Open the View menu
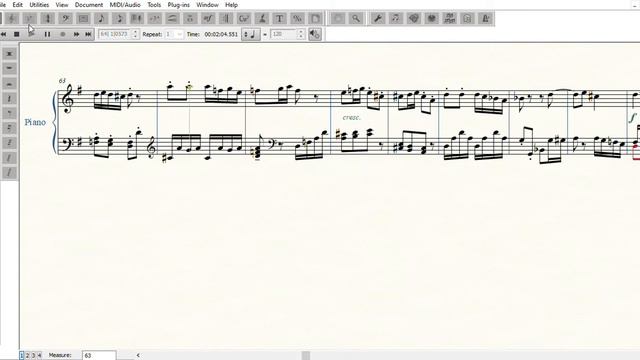 coord(62,5)
